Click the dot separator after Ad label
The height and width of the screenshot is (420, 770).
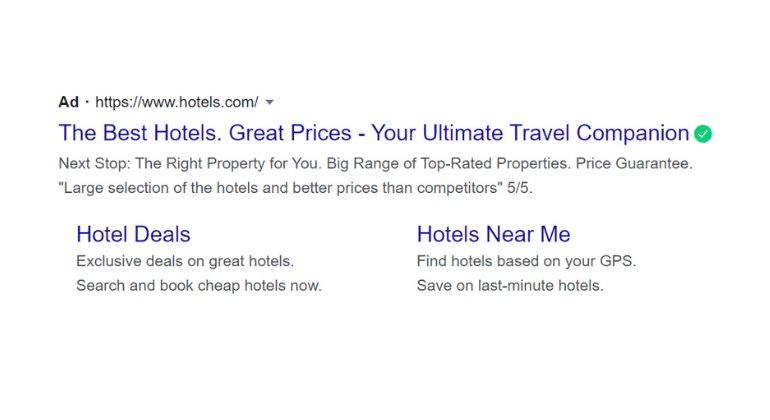[x=87, y=102]
